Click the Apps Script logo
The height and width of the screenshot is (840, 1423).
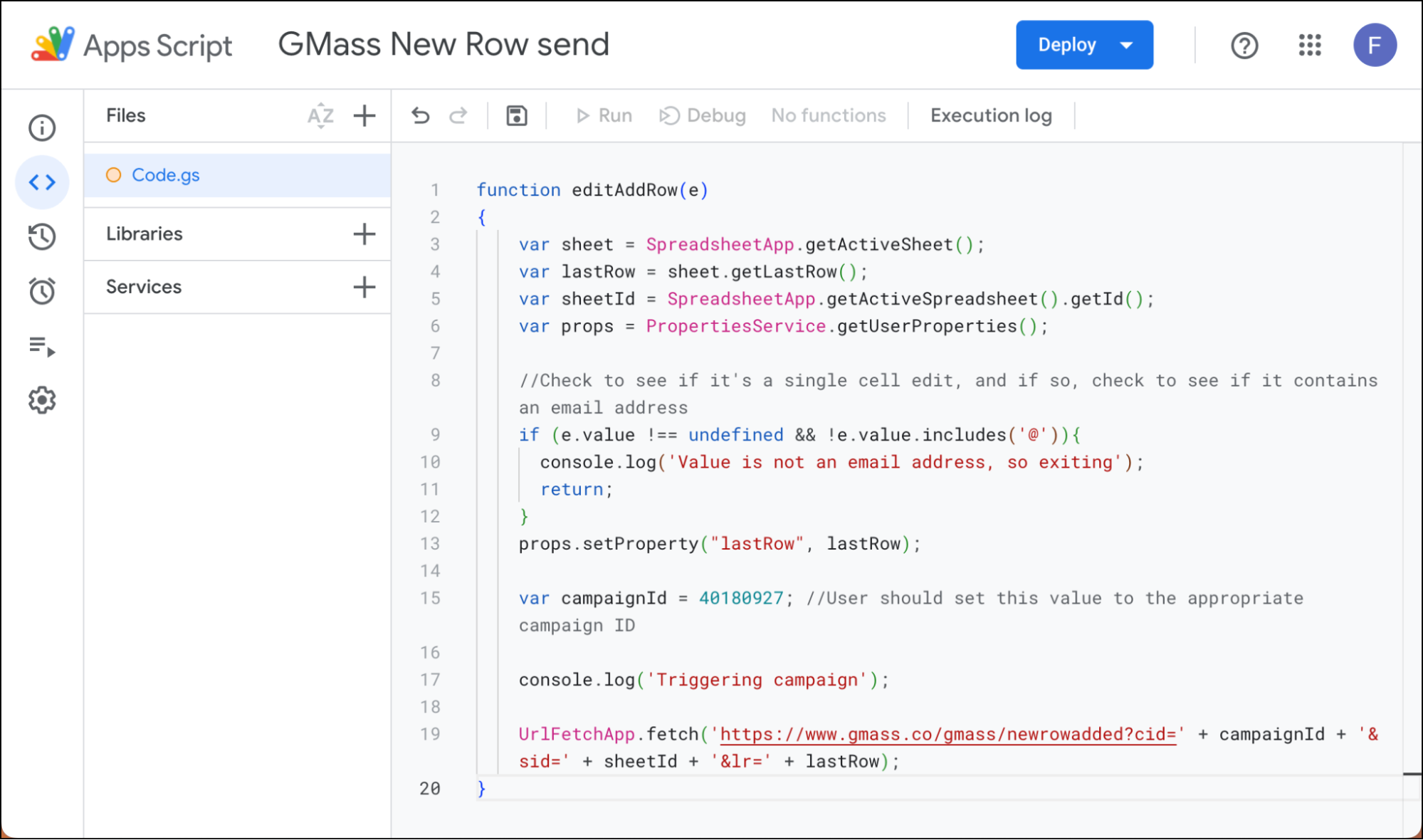(x=53, y=44)
